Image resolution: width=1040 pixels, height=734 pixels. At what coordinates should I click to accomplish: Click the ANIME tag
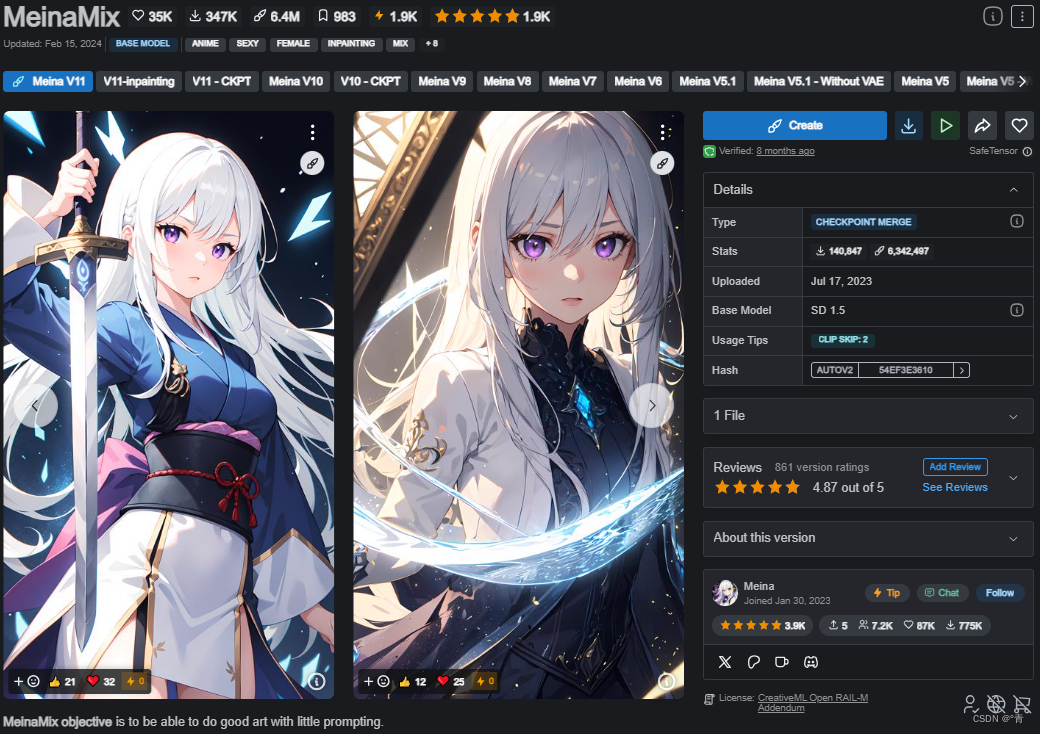[206, 44]
